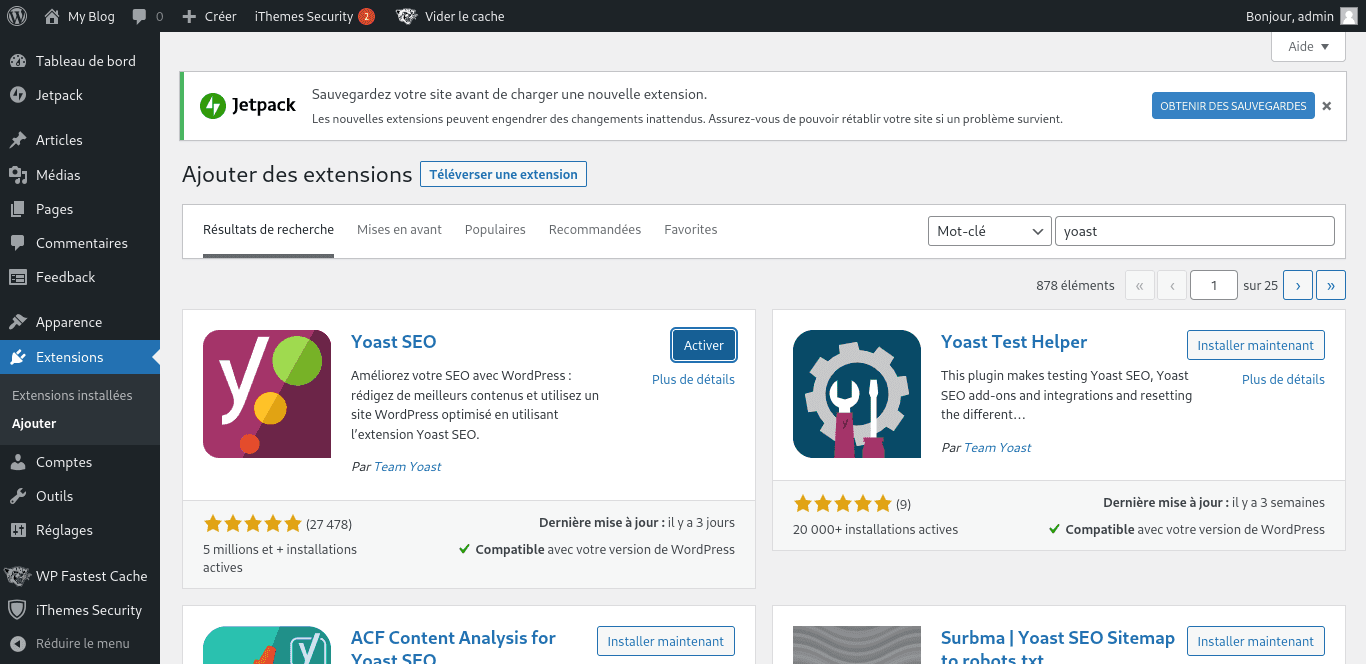Click the Yoast SEO plugin thumbnail
Screen dimensions: 1366x664
pyautogui.click(x=267, y=394)
